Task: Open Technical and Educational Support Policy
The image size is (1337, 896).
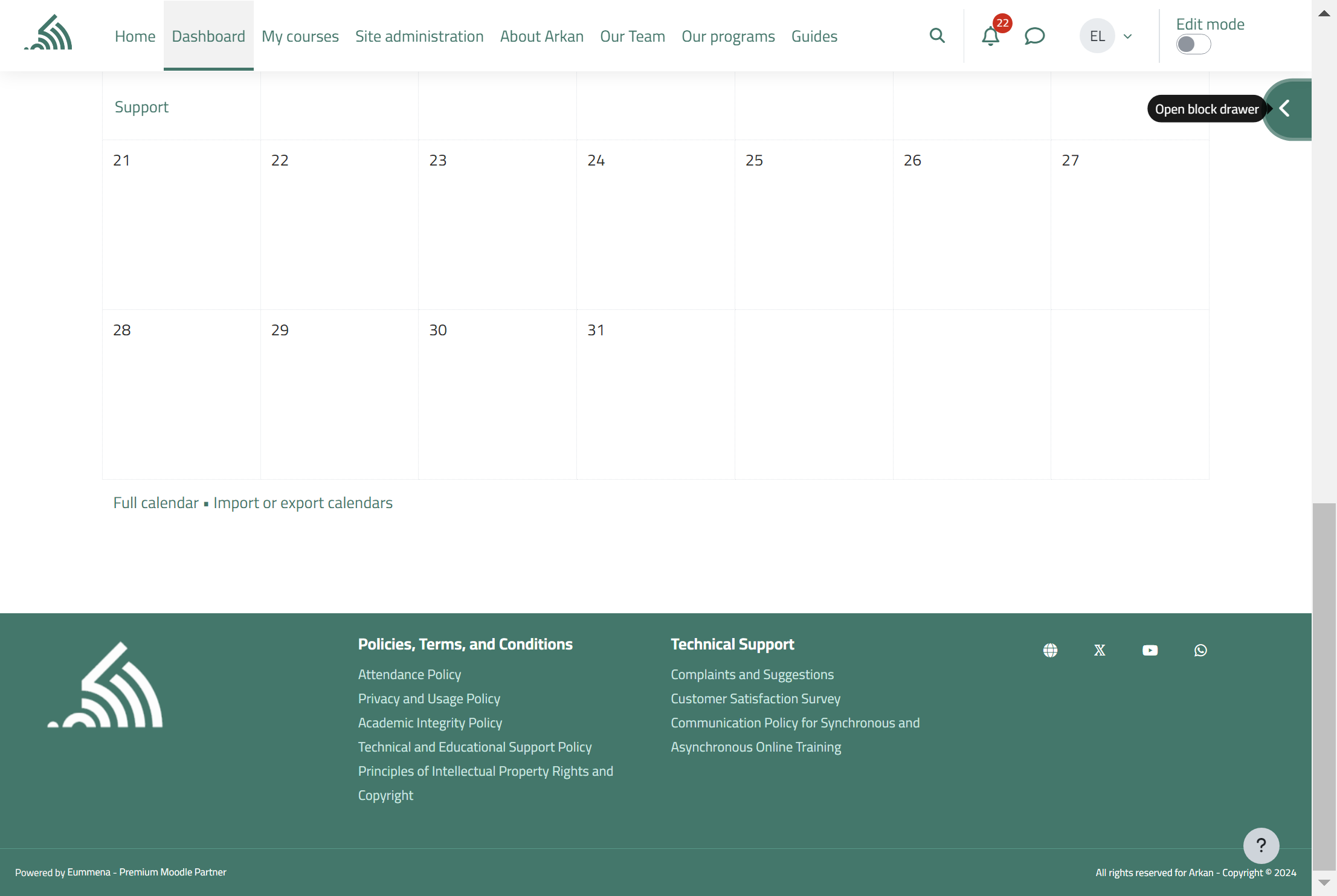Action: click(475, 747)
